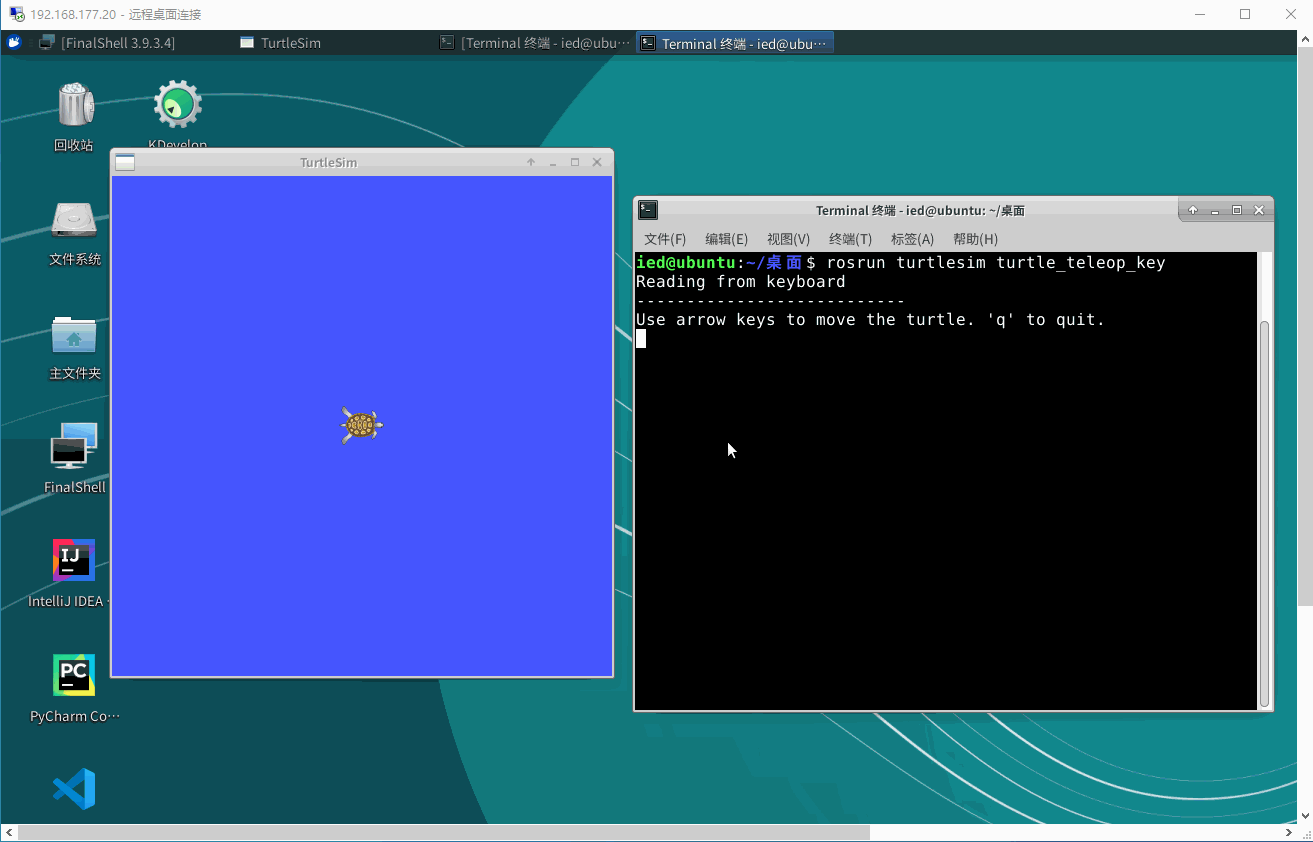Click the remote desktop vertical scrollbar thumb
Screen dimensions: 1313x842
click(x=1305, y=325)
